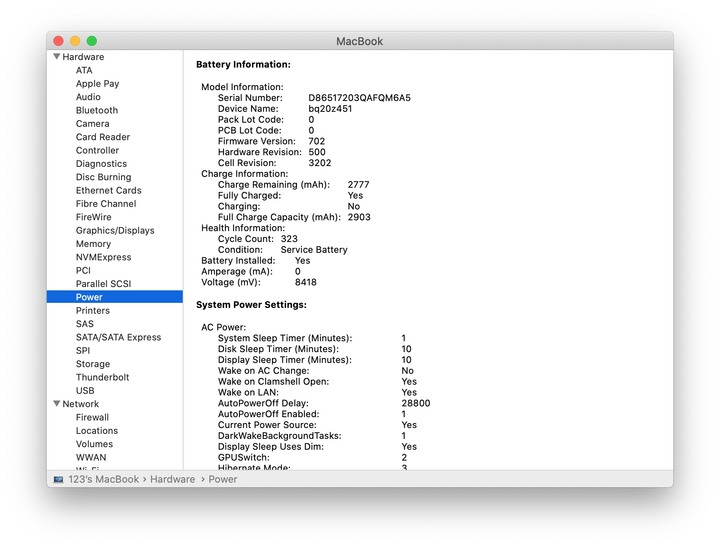Select Apple Pay in the sidebar
720x549 pixels.
tap(97, 84)
